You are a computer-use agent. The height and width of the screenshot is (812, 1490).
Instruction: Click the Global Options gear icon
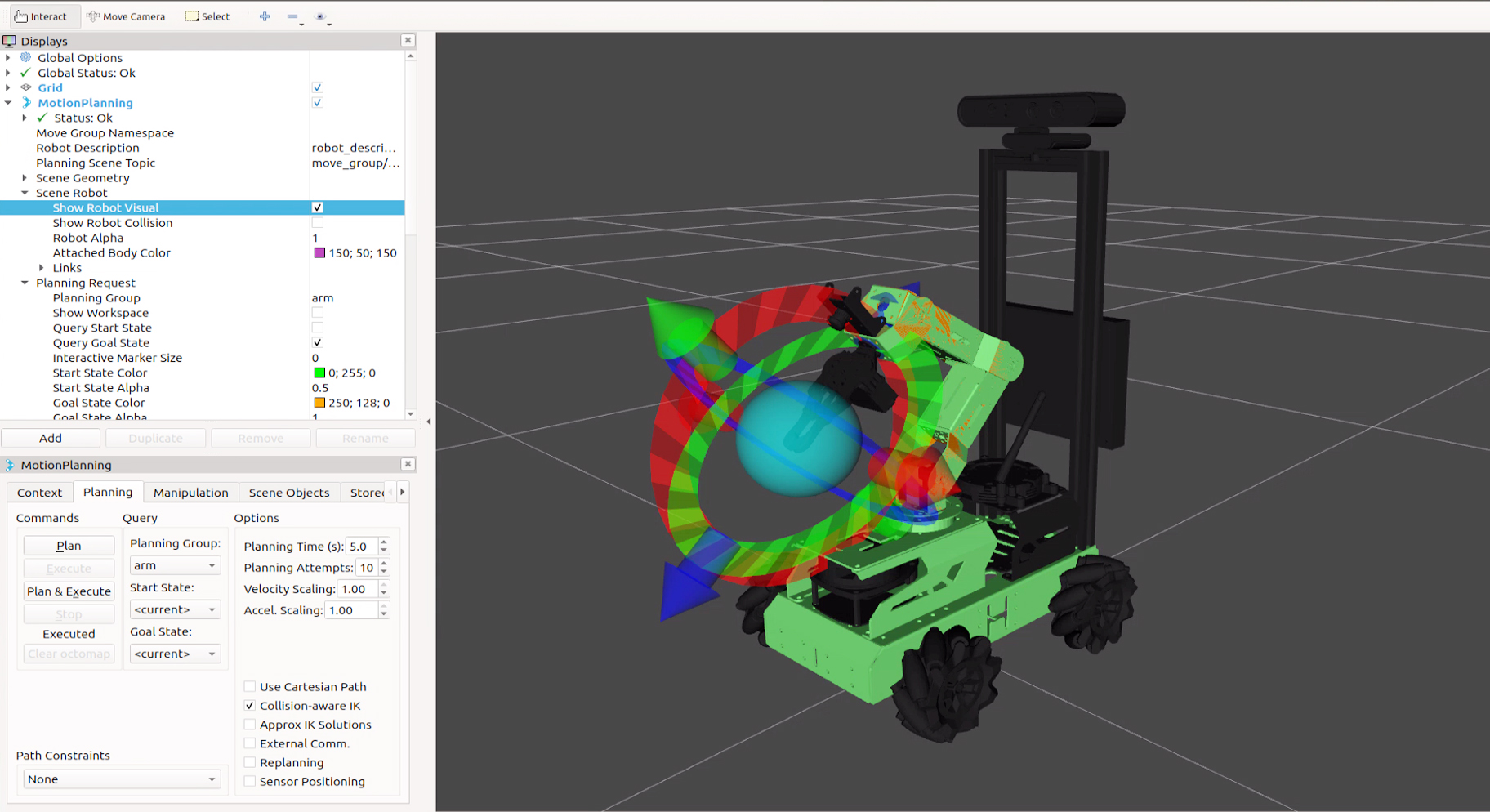pos(26,57)
